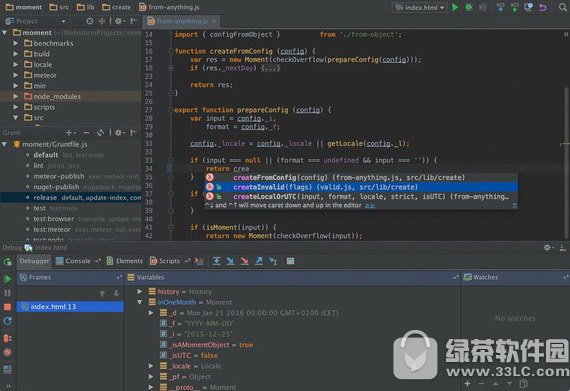Viewport: 570px width, 391px height.
Task: Click Step Into in the debugger toolbar
Action: coord(230,261)
